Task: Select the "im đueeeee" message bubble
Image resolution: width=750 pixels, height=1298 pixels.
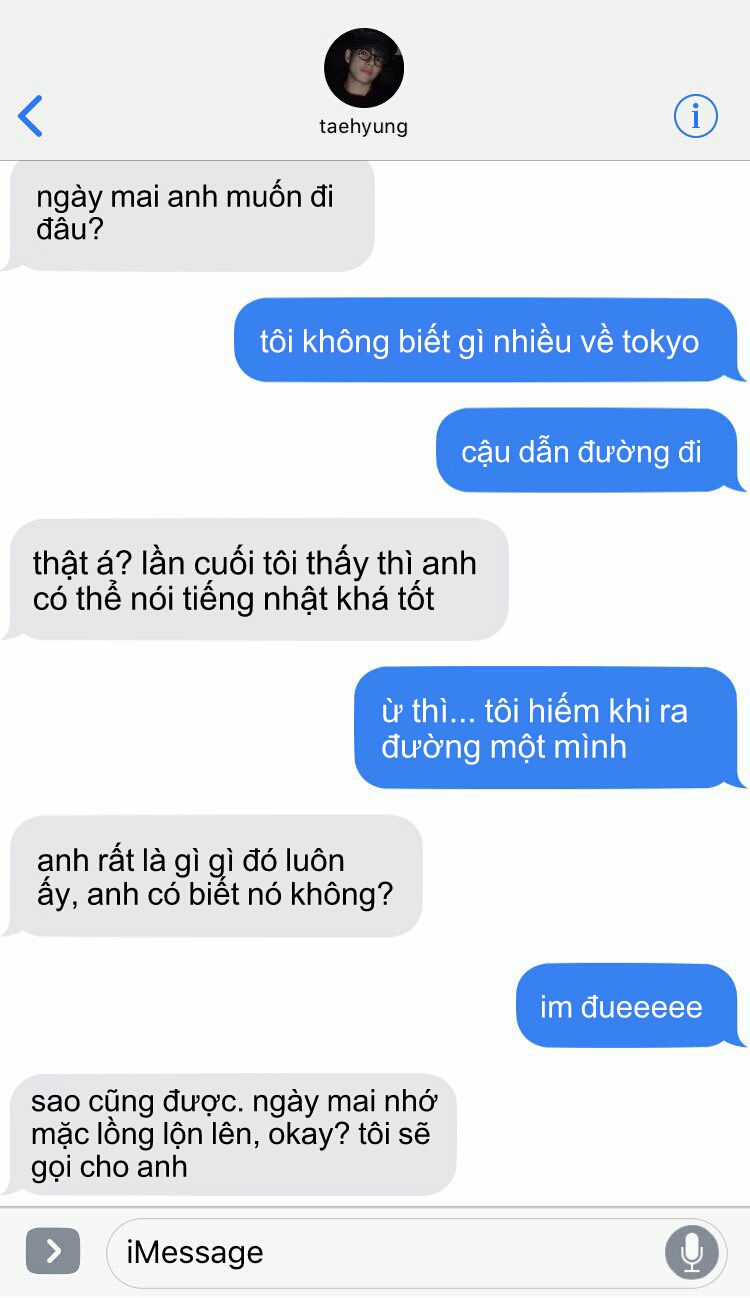Action: pos(627,1005)
